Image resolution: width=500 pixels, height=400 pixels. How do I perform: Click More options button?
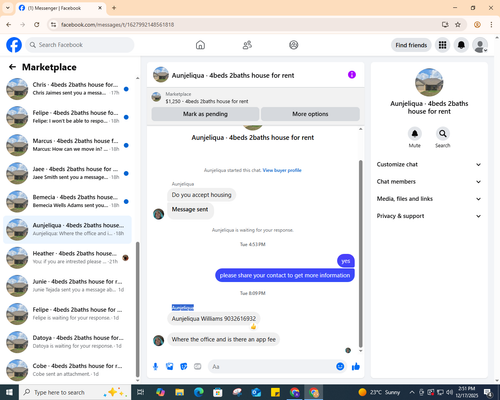(310, 114)
